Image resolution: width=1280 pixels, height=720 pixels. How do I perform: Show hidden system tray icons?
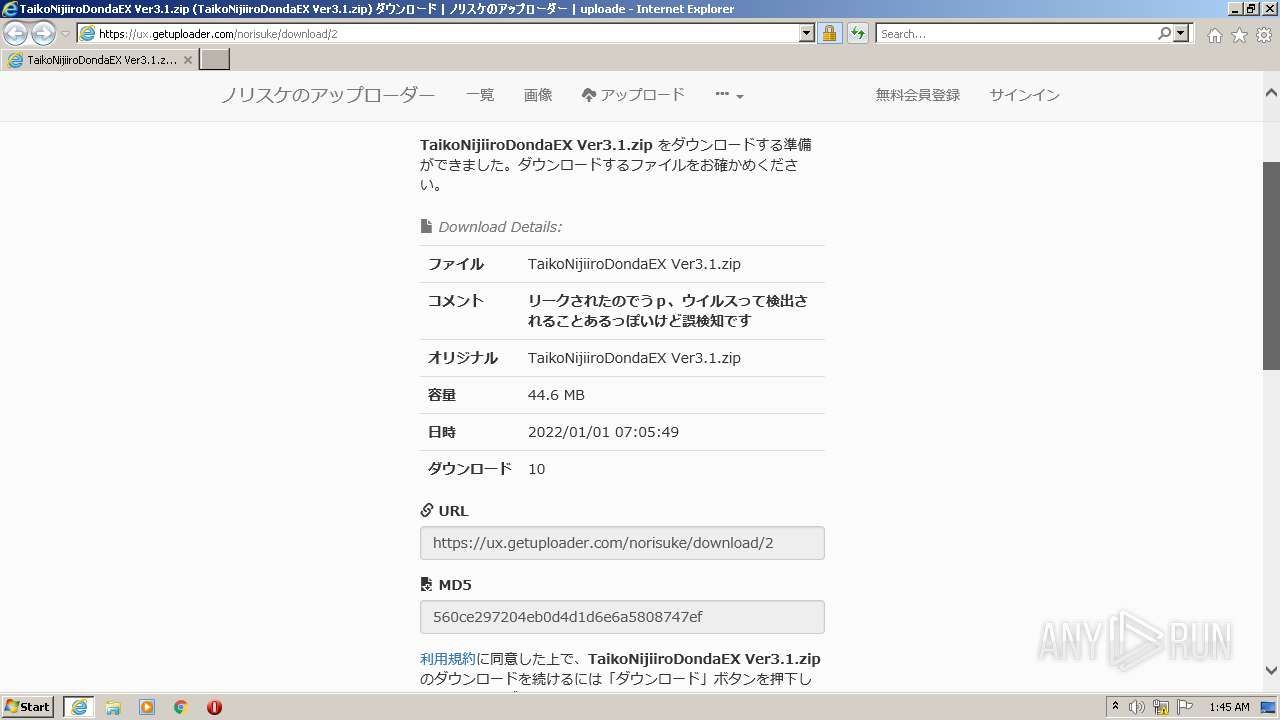[1116, 707]
